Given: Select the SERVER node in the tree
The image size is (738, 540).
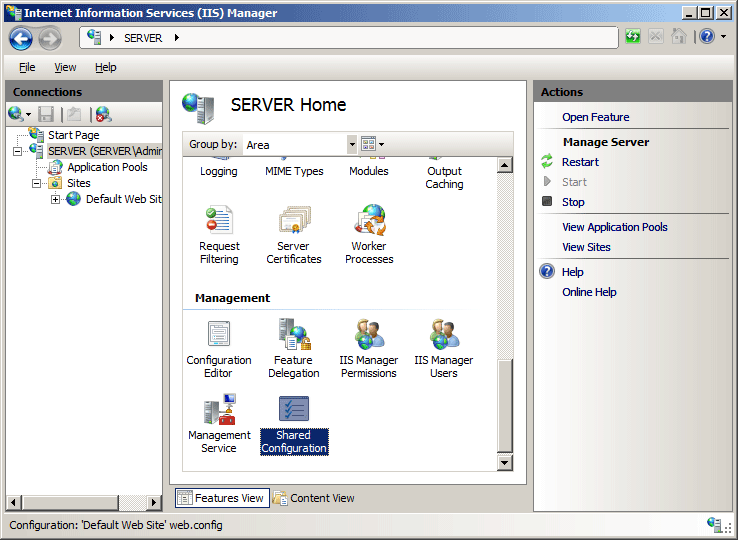Looking at the screenshot, I should (104, 151).
